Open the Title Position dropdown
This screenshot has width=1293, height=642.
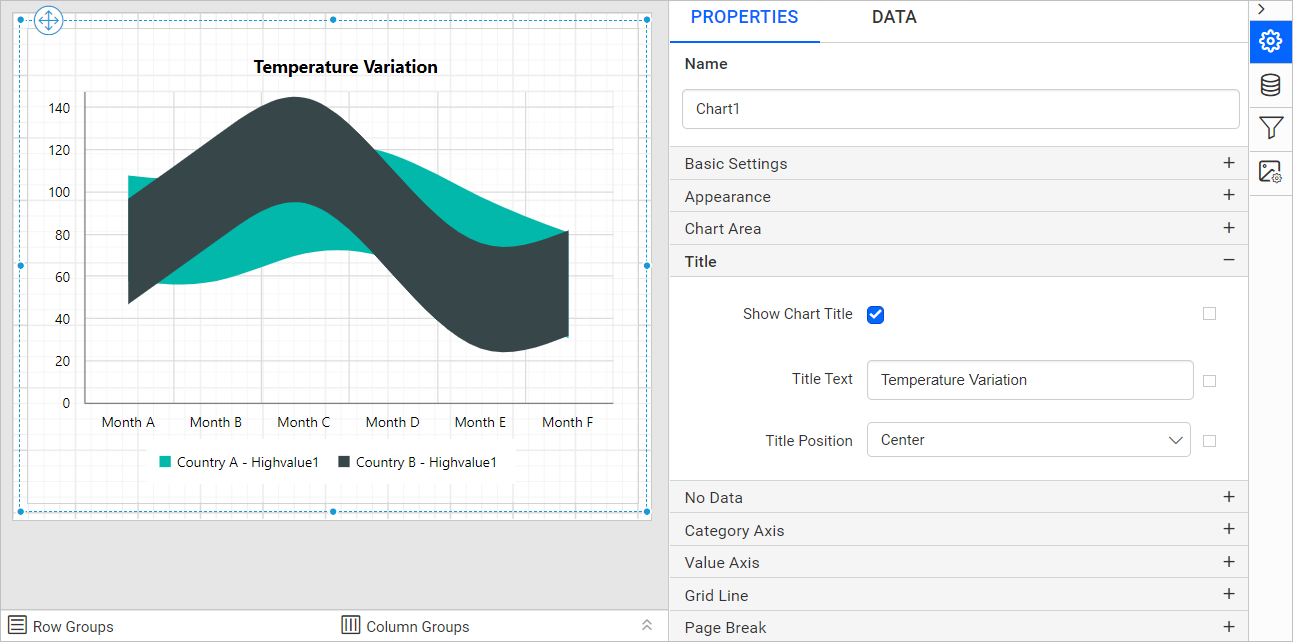coord(1029,440)
